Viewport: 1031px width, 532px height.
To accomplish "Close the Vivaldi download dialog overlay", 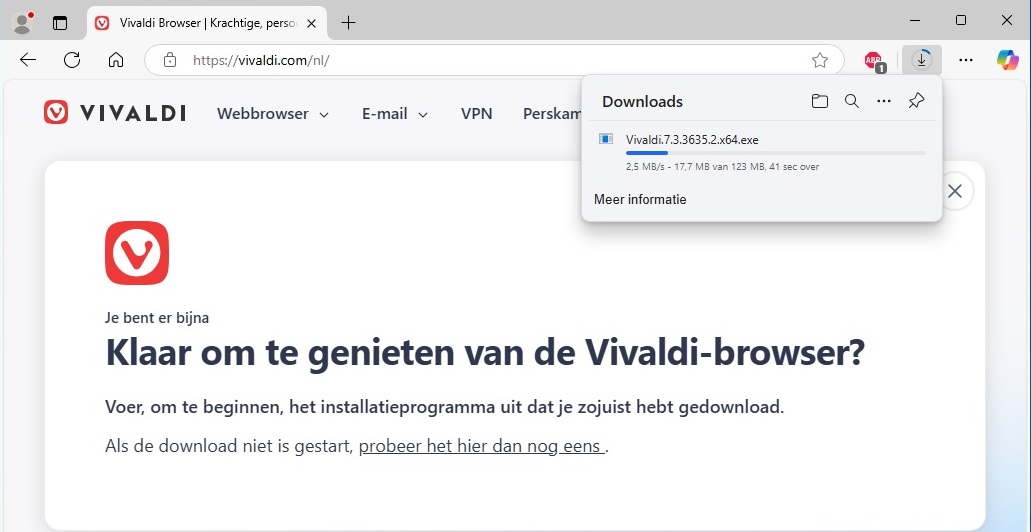I will tap(955, 190).
